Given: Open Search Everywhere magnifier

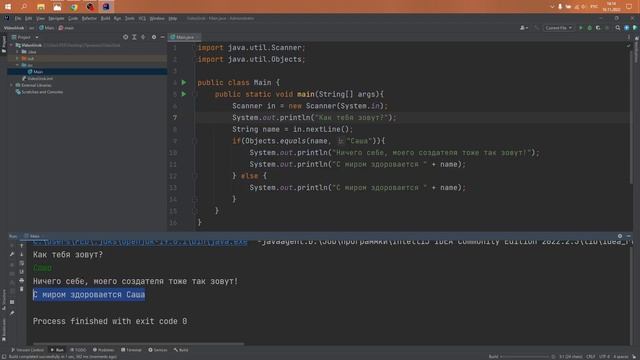Looking at the screenshot, I should click(618, 28).
